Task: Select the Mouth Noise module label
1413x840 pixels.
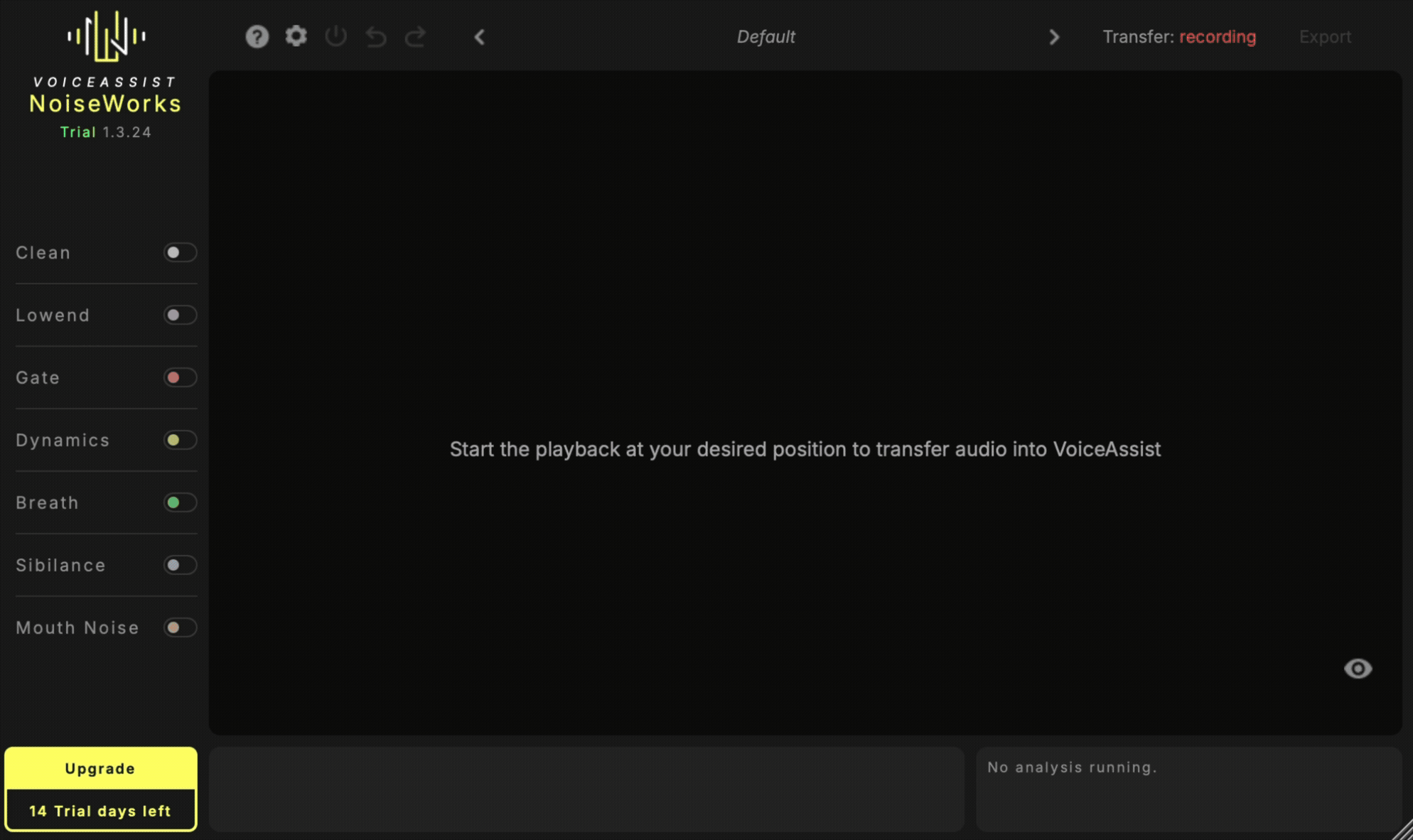Action: [x=77, y=628]
